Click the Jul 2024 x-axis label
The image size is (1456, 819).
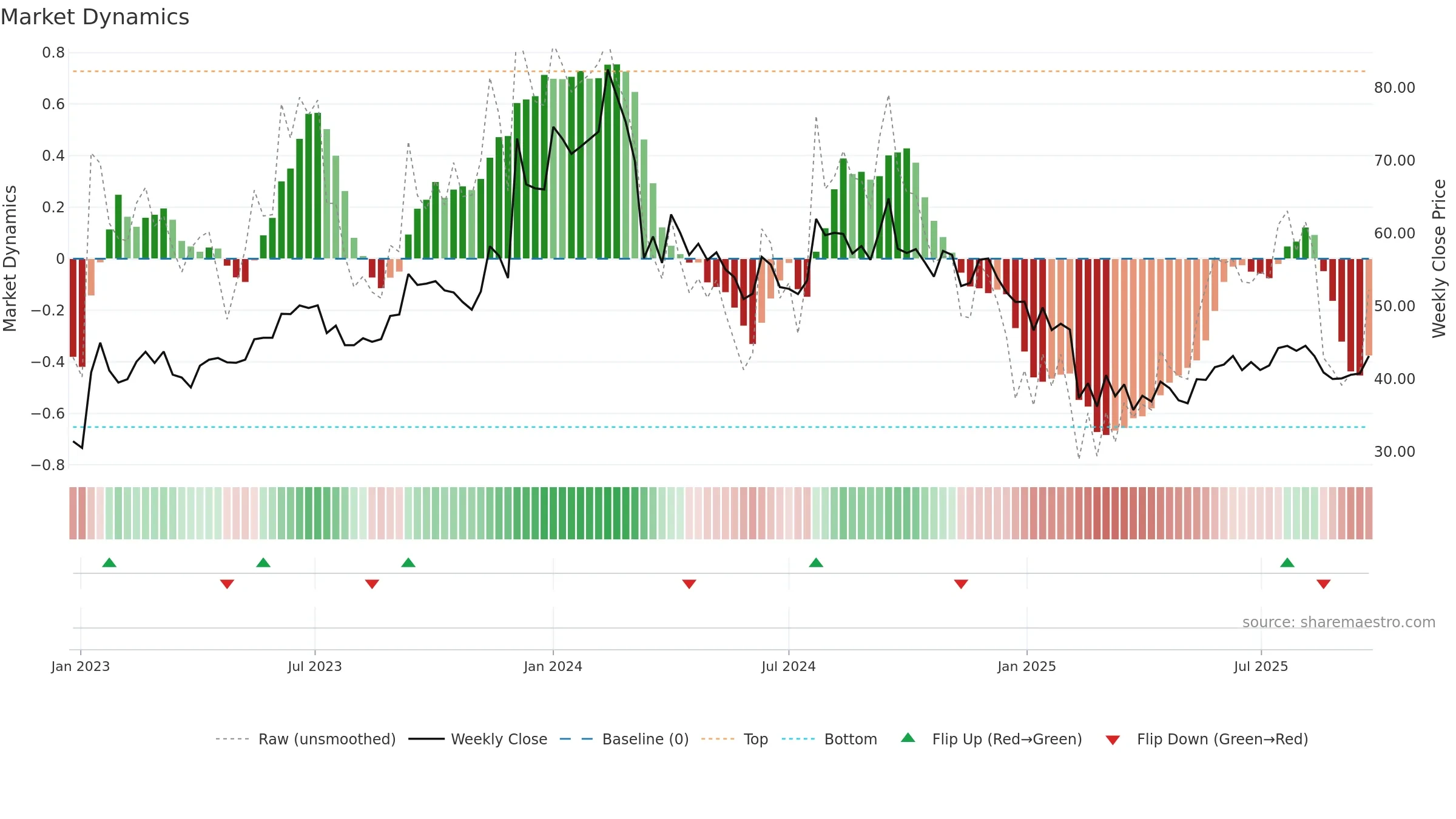click(x=789, y=666)
